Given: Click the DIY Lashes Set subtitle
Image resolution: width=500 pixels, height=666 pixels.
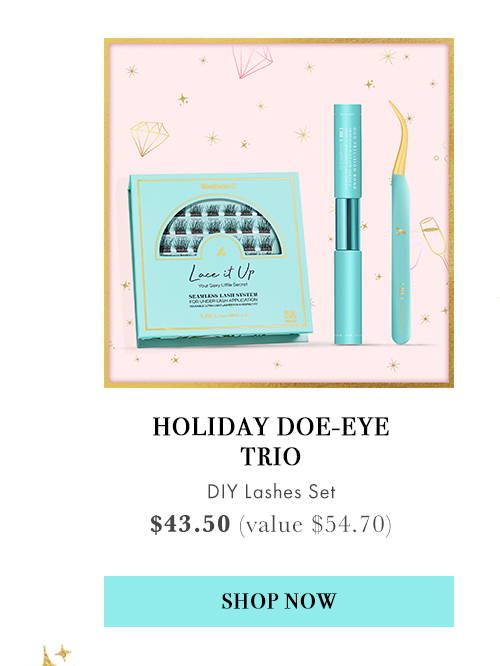Looking at the screenshot, I should [271, 492].
